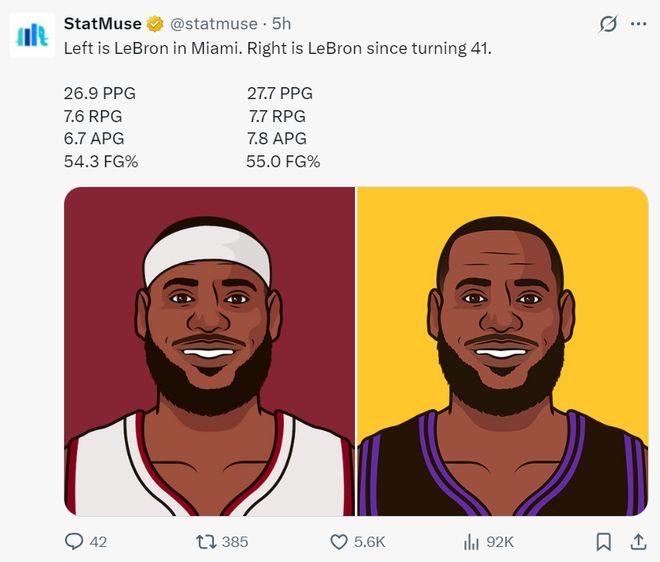
Task: Click the share upload arrow icon
Action: tap(638, 541)
